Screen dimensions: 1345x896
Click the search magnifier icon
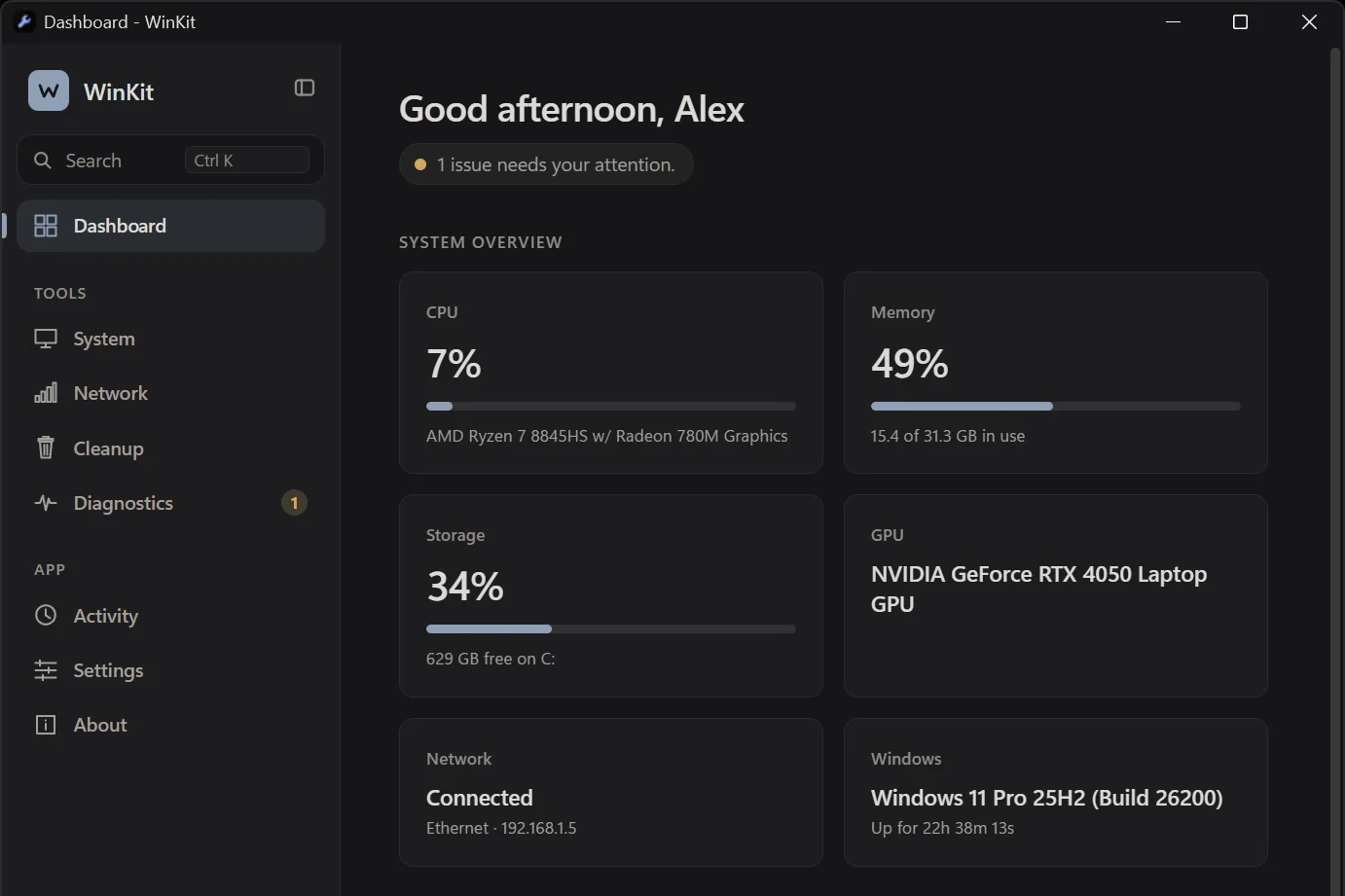point(43,161)
